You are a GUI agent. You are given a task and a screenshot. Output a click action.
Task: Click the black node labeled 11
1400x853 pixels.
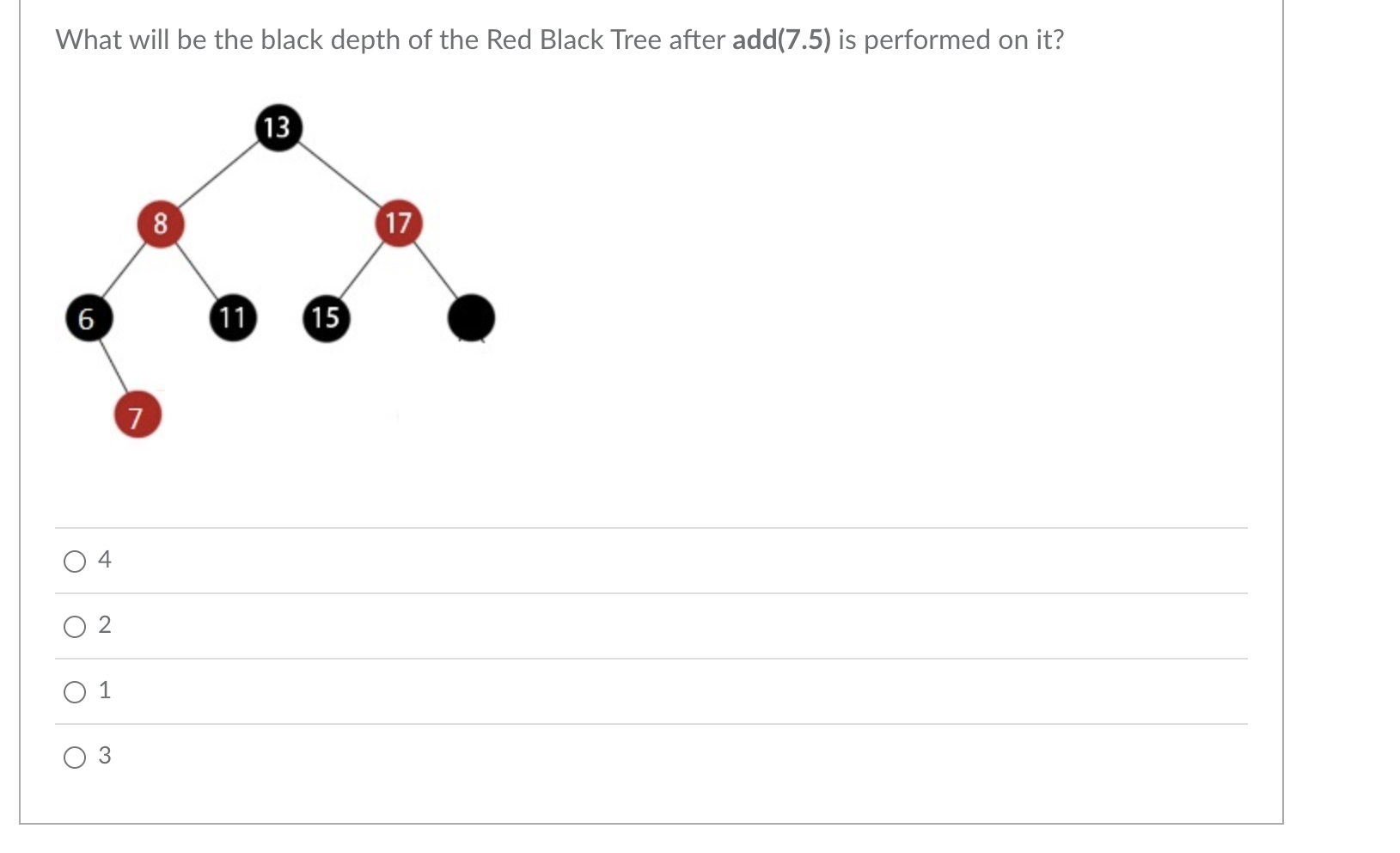pos(233,318)
